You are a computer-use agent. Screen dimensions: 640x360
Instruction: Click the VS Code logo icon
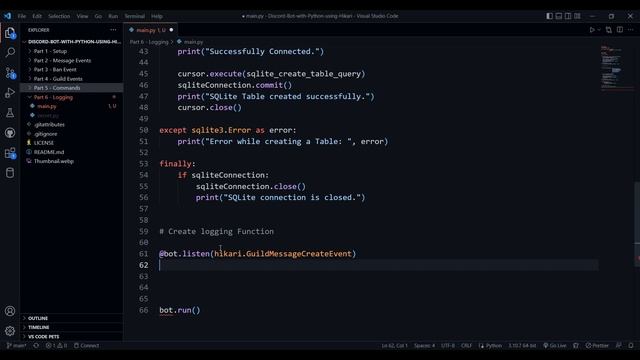(7, 16)
